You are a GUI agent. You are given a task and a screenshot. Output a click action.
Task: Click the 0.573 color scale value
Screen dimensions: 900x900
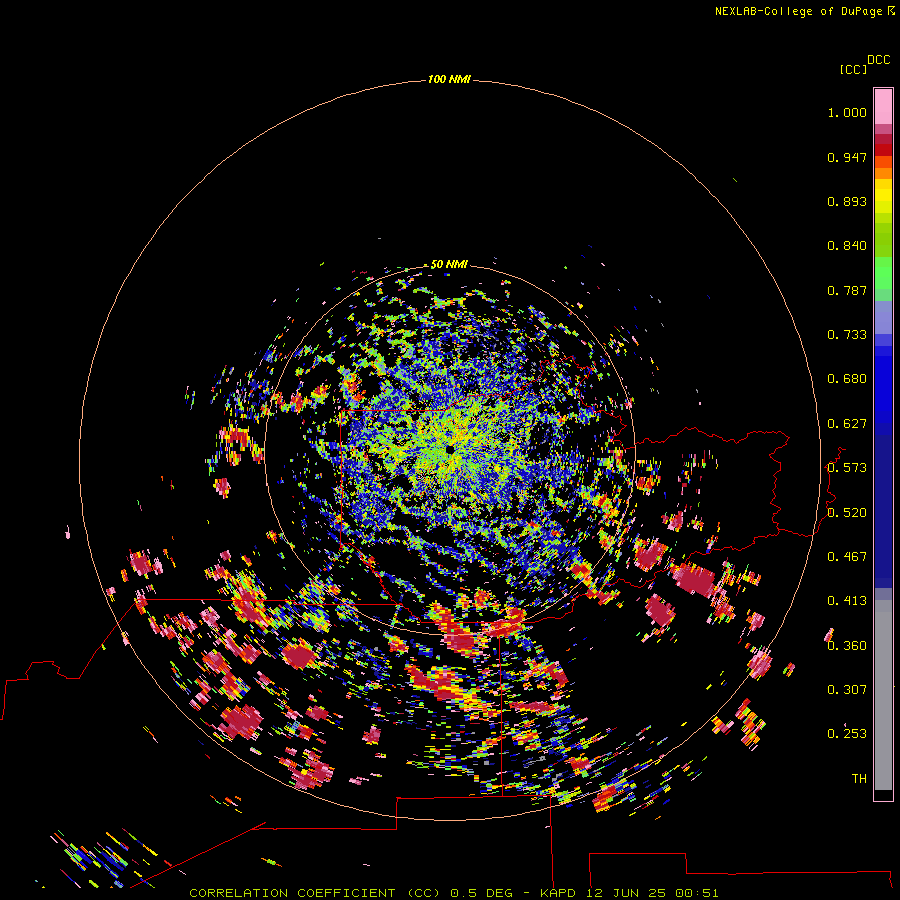coord(847,468)
